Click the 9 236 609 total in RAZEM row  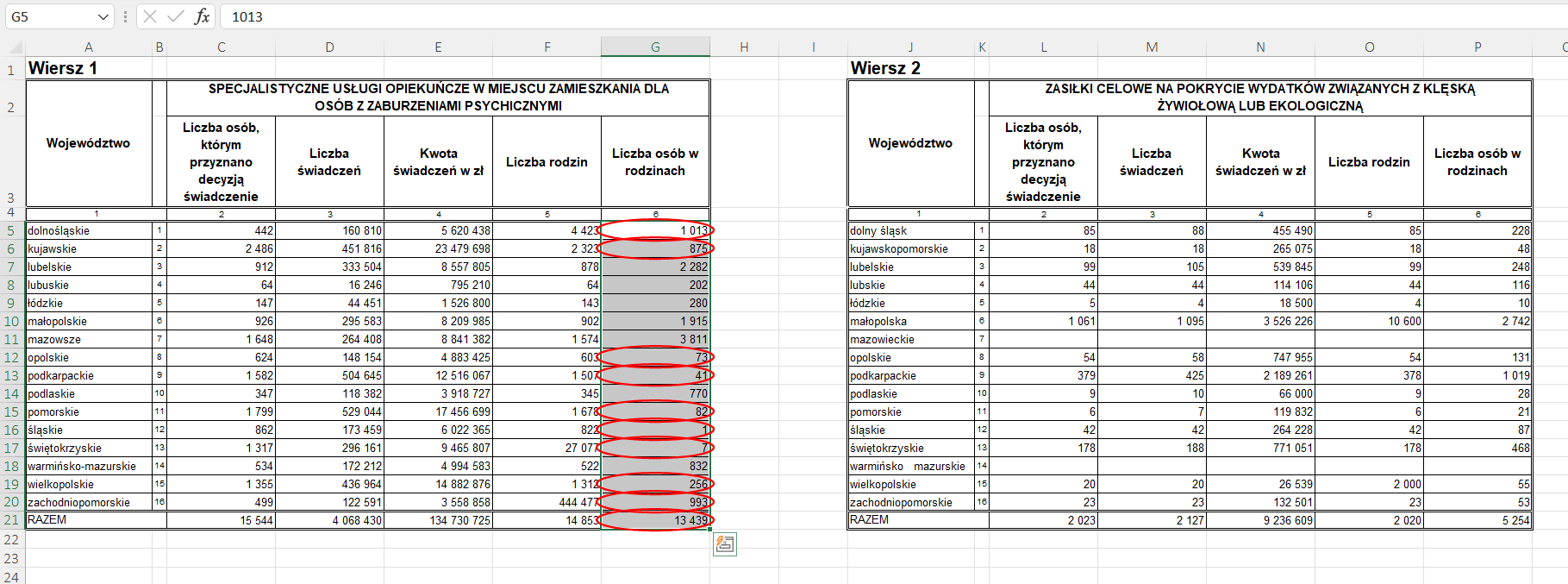(x=1260, y=520)
